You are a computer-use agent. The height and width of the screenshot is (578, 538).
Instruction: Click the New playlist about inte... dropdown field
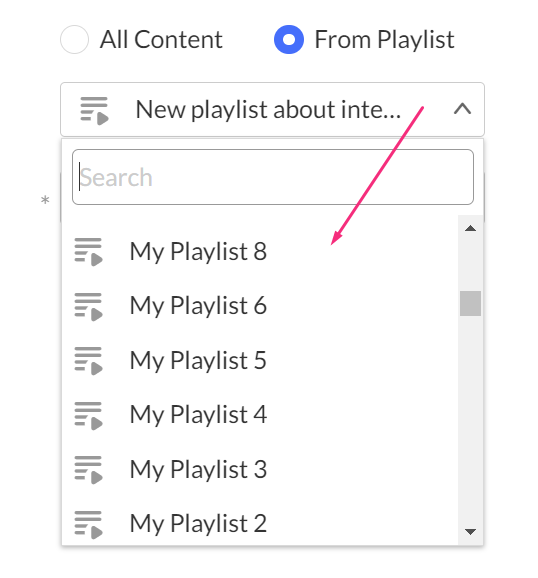click(x=272, y=109)
